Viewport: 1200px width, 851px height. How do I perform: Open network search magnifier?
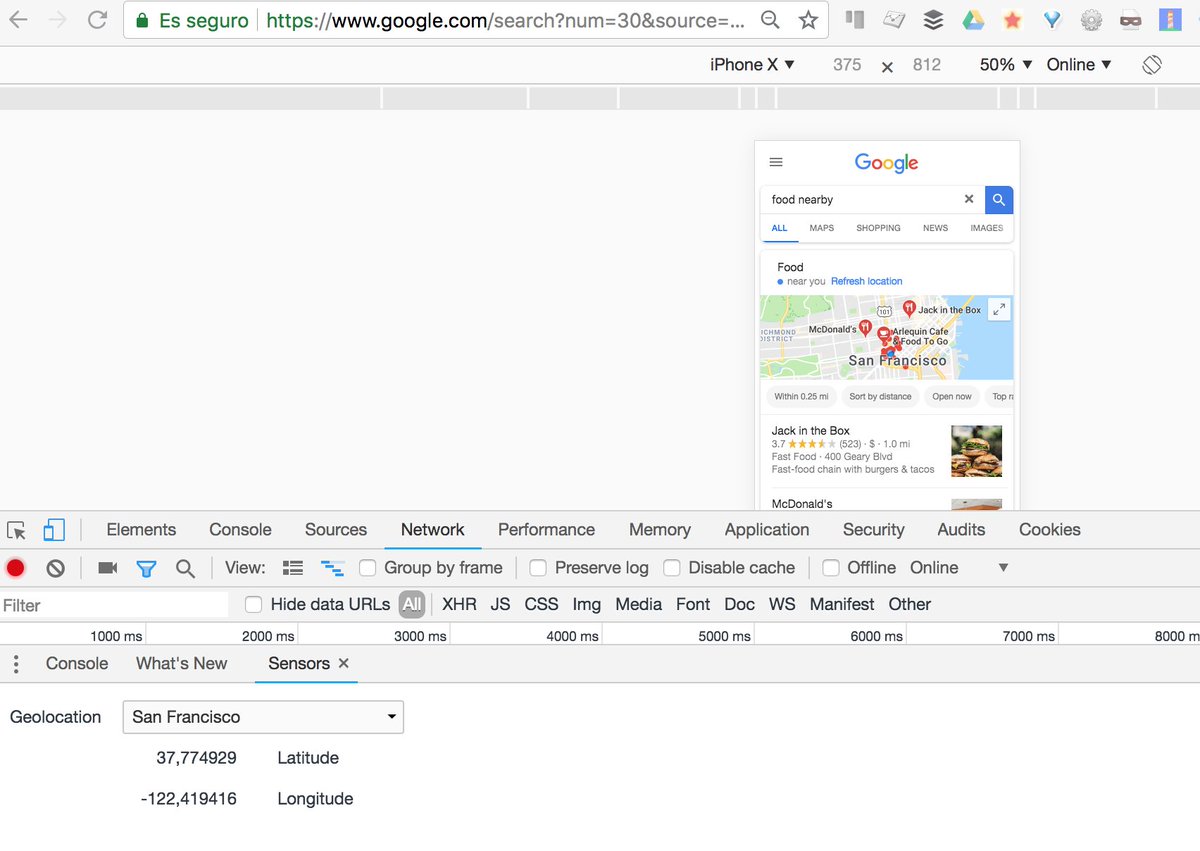[x=185, y=568]
